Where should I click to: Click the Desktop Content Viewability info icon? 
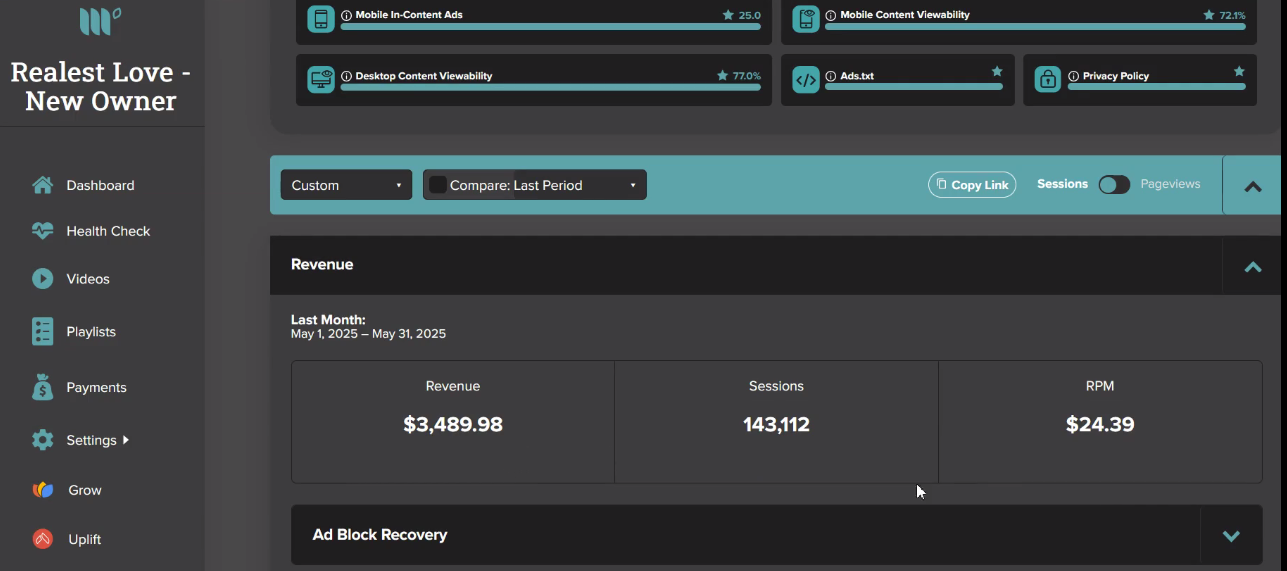coord(347,76)
